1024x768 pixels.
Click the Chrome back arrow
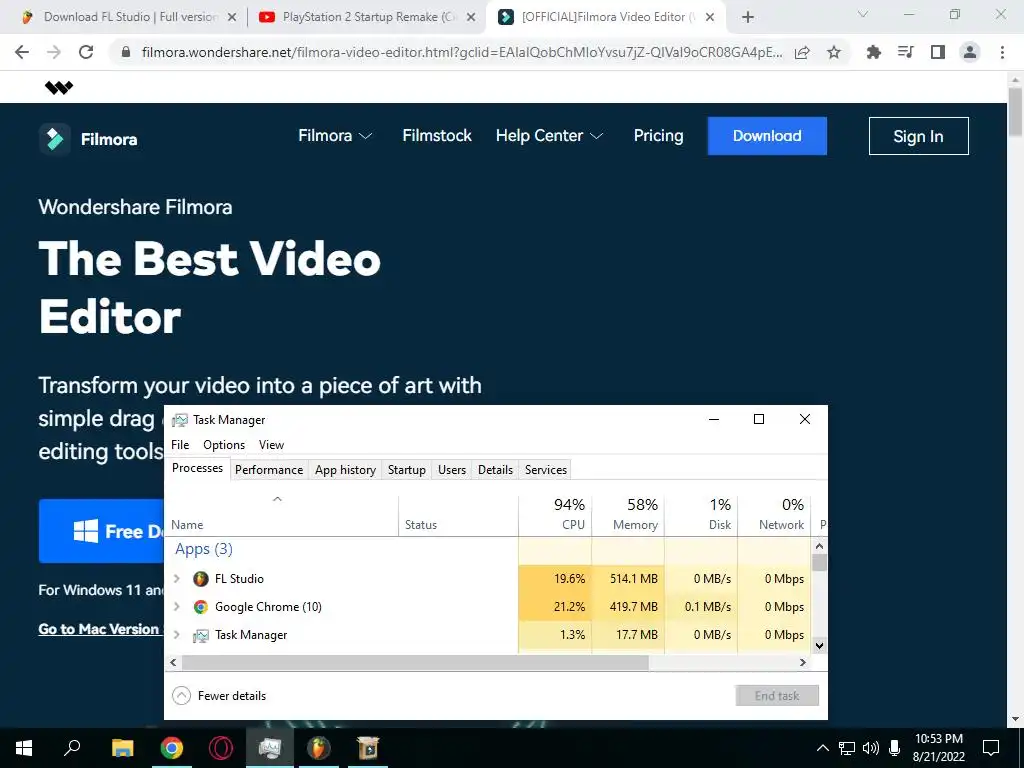click(x=22, y=52)
